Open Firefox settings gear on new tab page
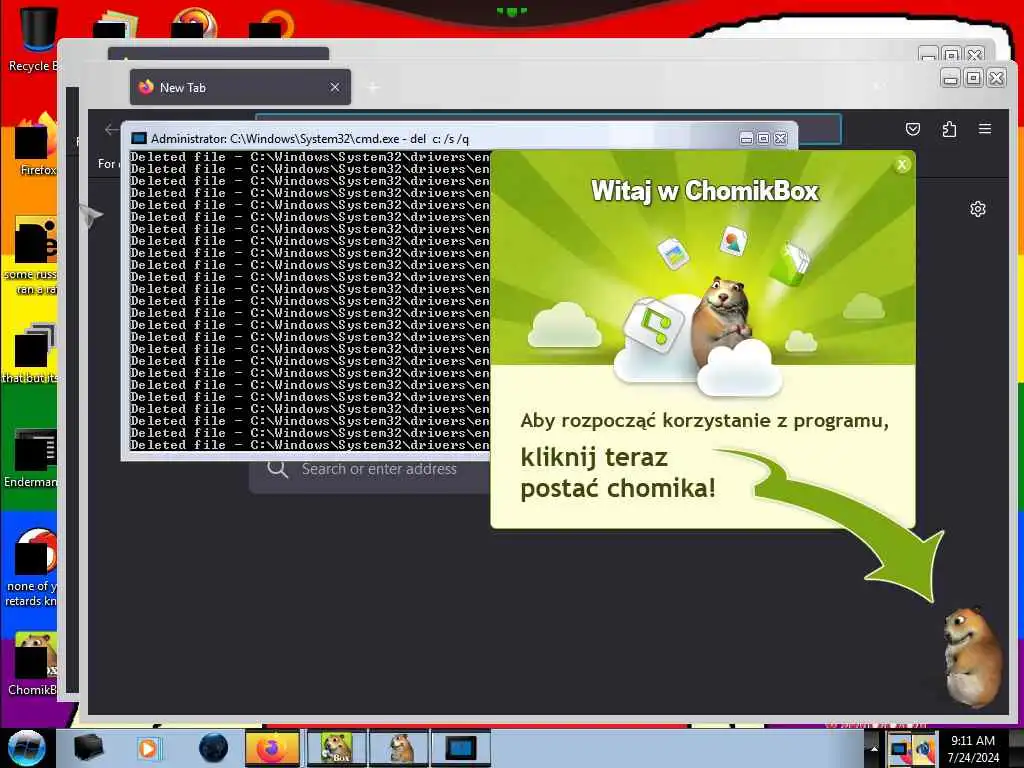 click(978, 209)
